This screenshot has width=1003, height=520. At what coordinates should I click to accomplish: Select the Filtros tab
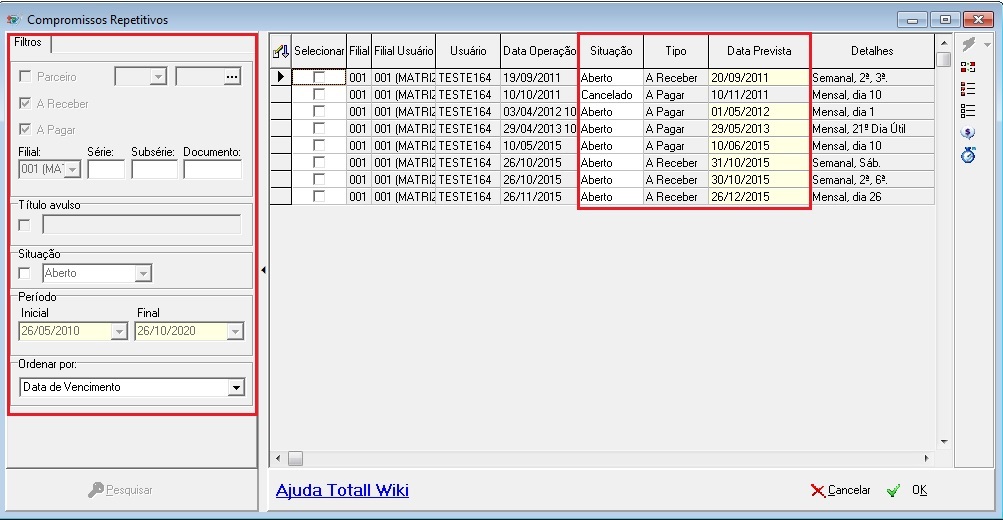click(x=29, y=43)
